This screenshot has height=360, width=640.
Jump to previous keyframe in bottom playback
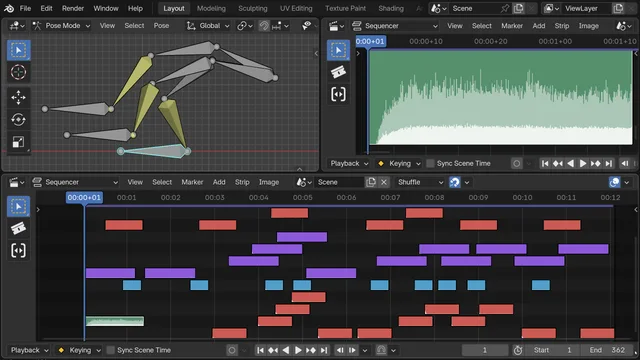[x=273, y=350]
